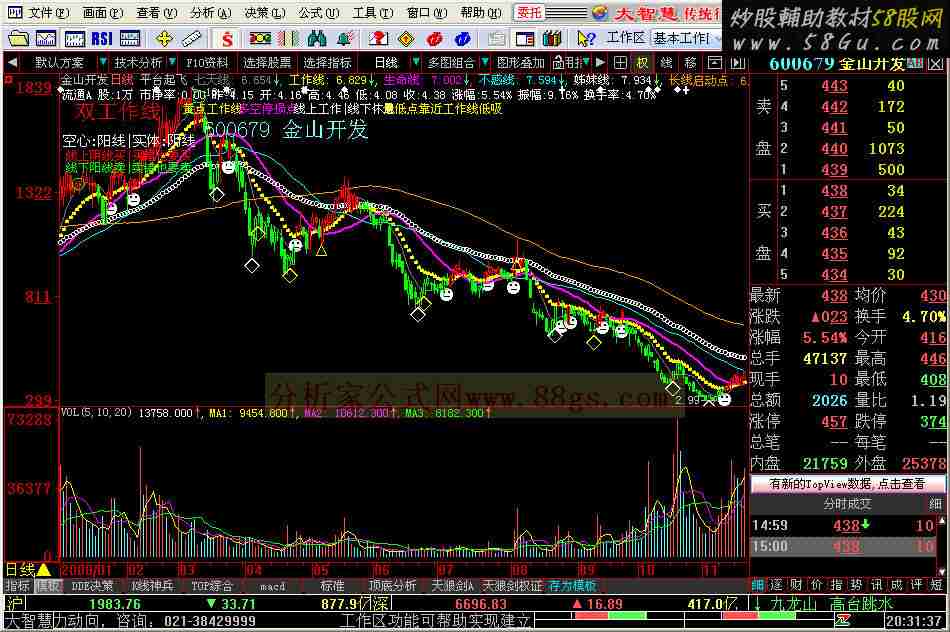The image size is (950, 632).
Task: Switch to the 指标 bottom tab
Action: tap(18, 586)
